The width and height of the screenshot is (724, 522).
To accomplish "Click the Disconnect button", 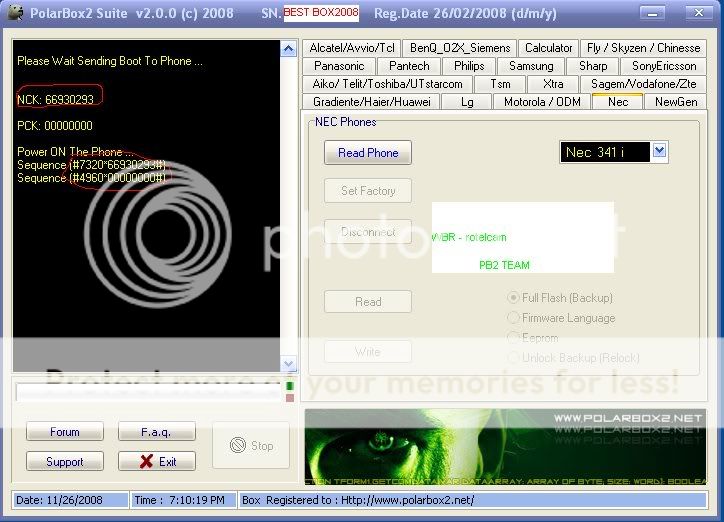I will tap(368, 231).
